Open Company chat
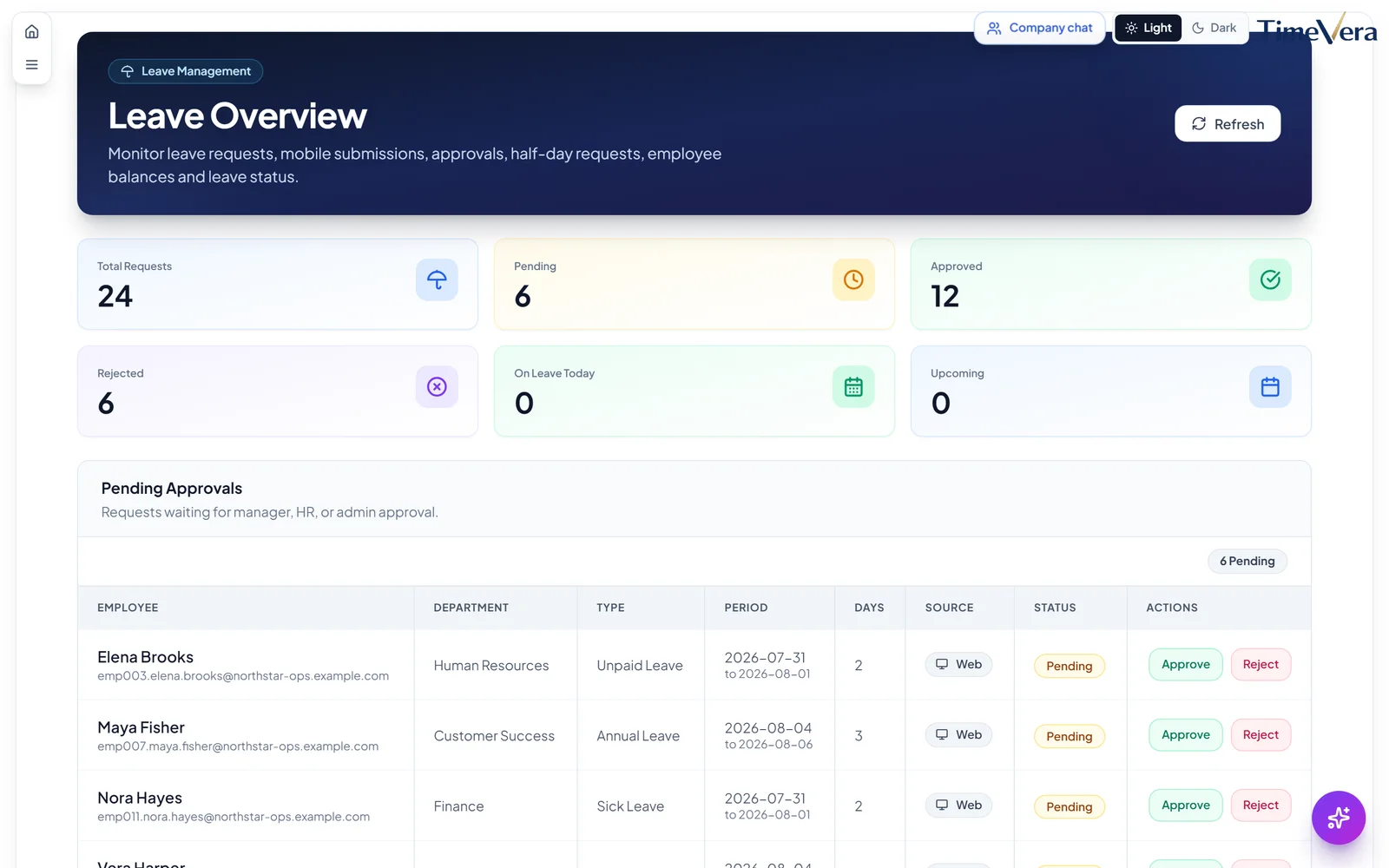Screen dimensions: 1389x868 click(1039, 28)
